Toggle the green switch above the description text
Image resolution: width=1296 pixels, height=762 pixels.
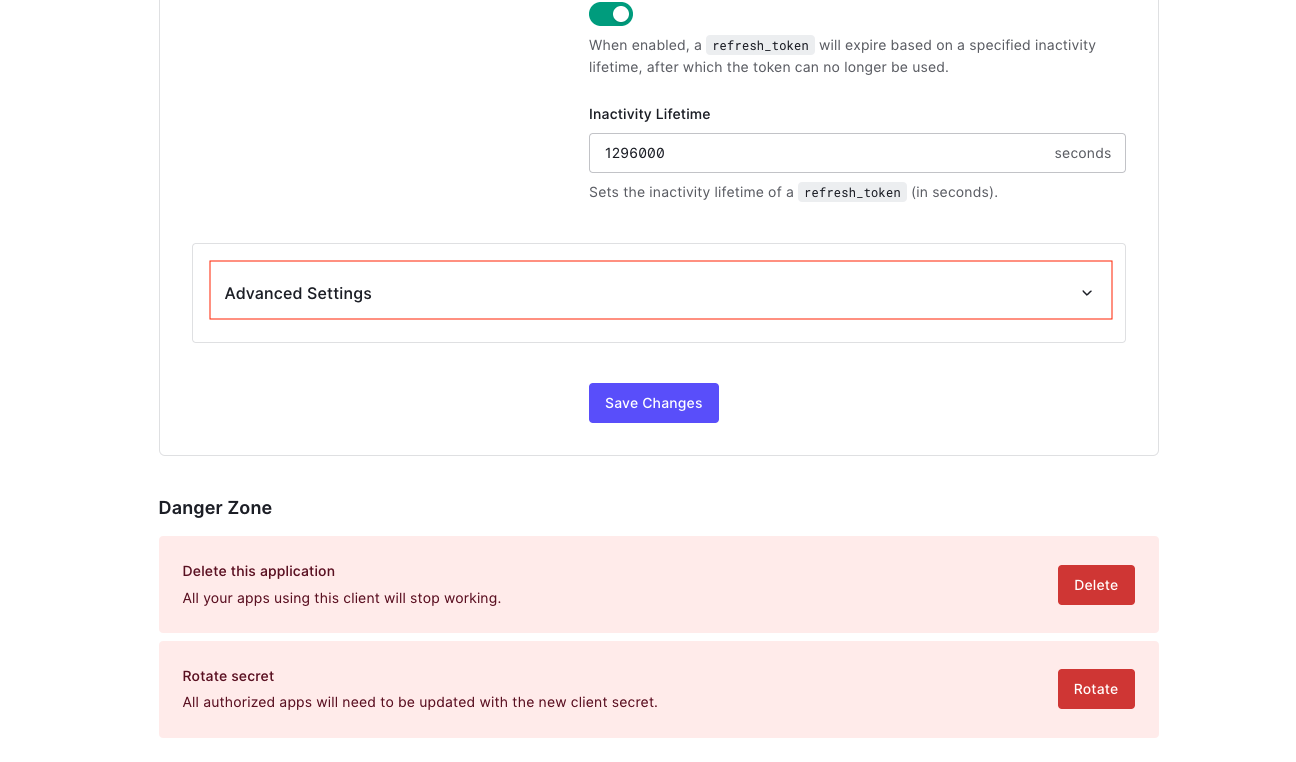(611, 14)
